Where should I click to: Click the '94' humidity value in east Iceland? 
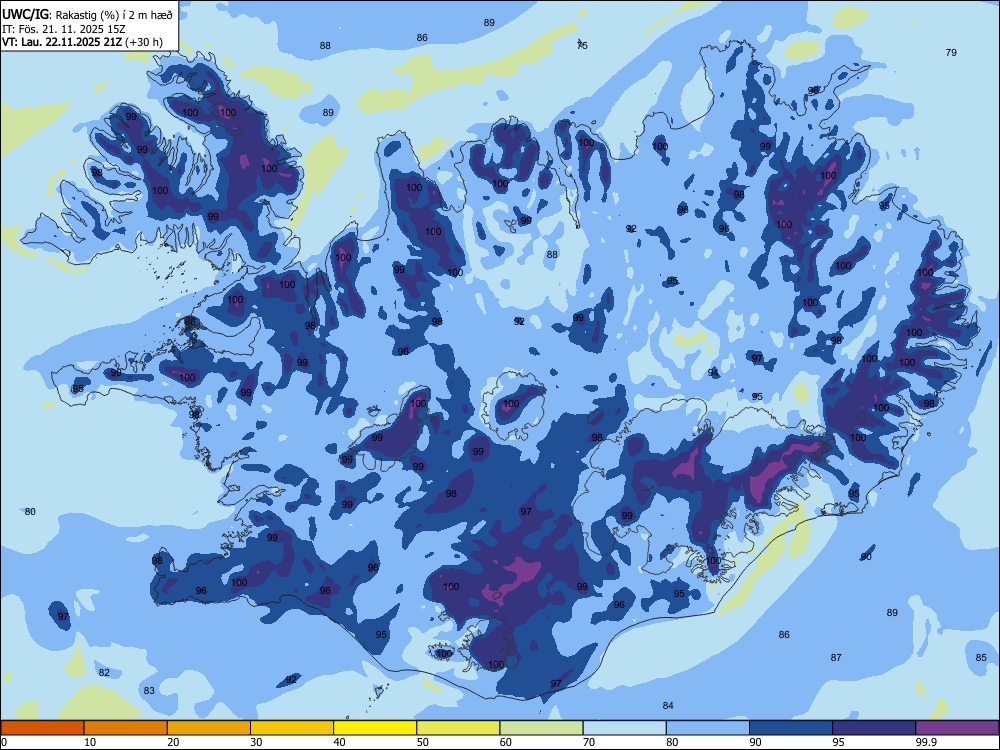713,372
